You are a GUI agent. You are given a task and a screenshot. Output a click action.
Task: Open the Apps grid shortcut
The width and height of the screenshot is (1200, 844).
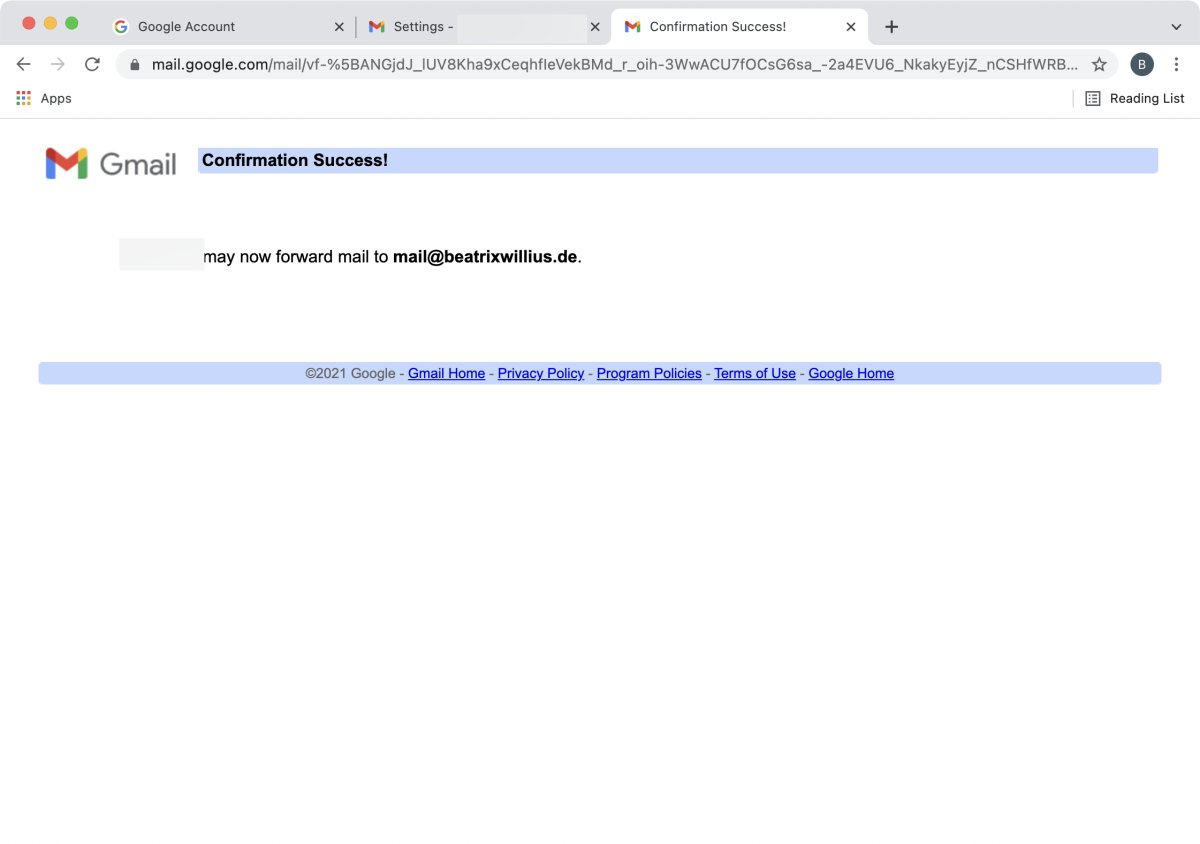point(44,98)
